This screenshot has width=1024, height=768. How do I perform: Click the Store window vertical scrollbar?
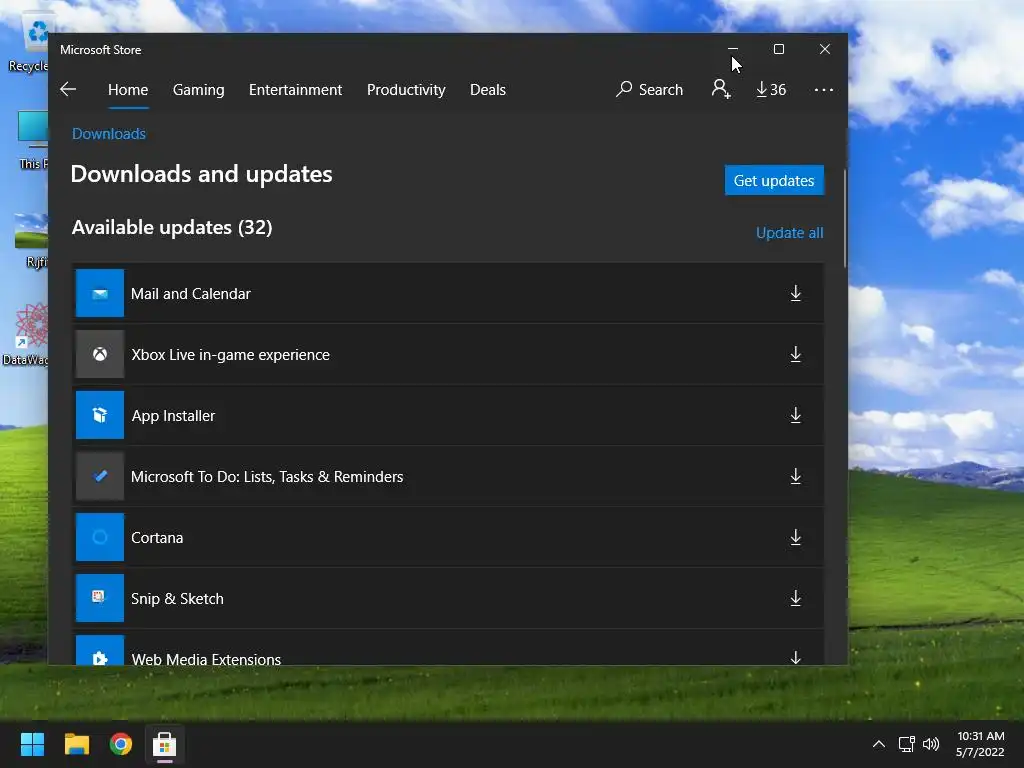point(844,218)
